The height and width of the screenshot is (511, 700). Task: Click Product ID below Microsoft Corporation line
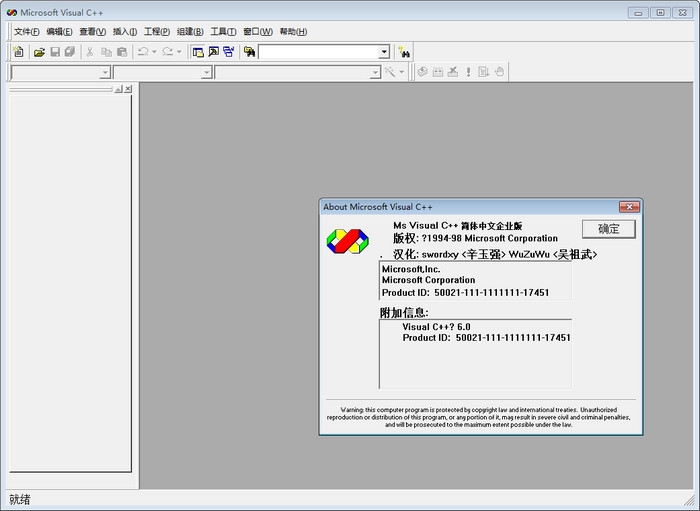coord(465,293)
